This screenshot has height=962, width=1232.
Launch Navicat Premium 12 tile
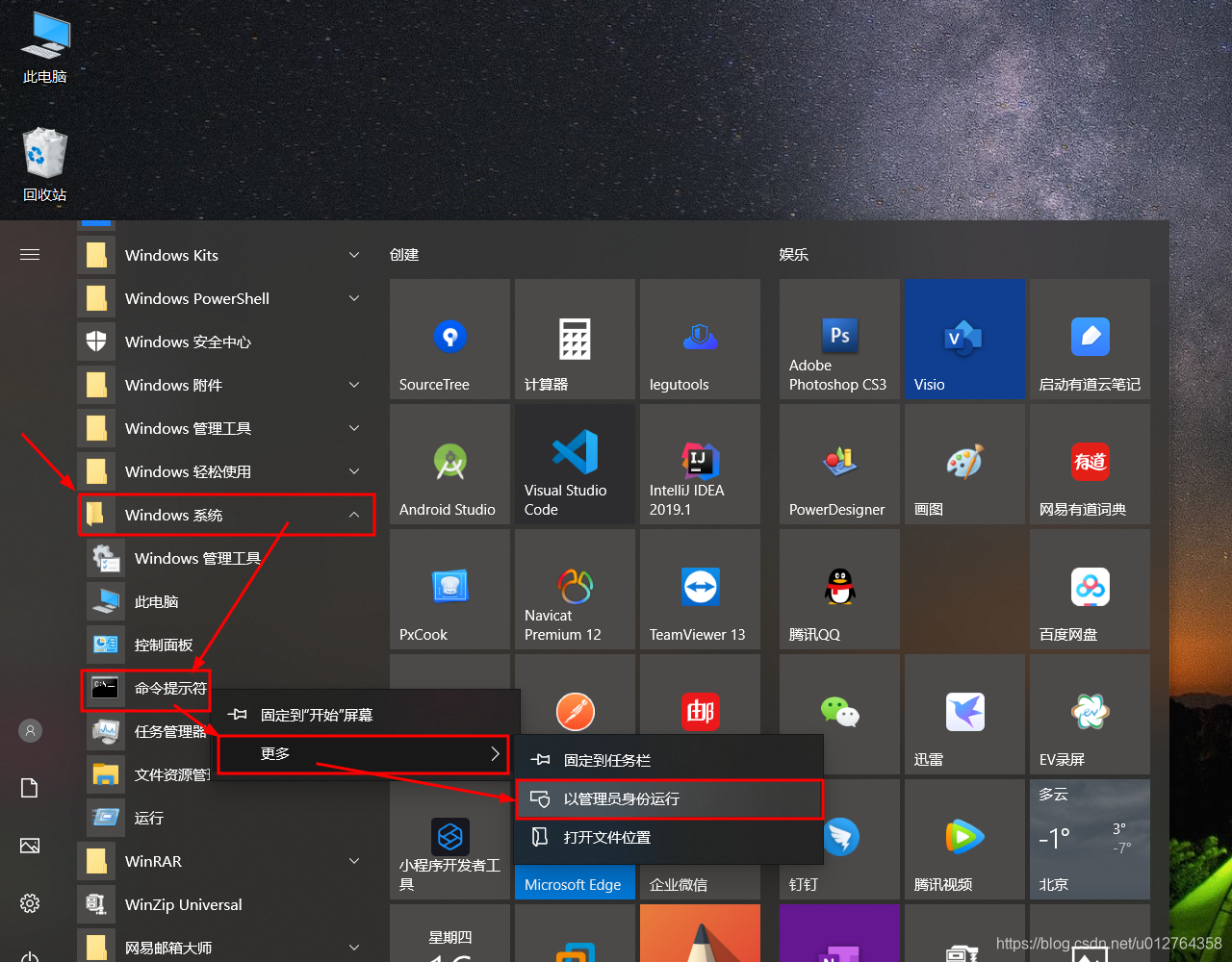pyautogui.click(x=575, y=589)
